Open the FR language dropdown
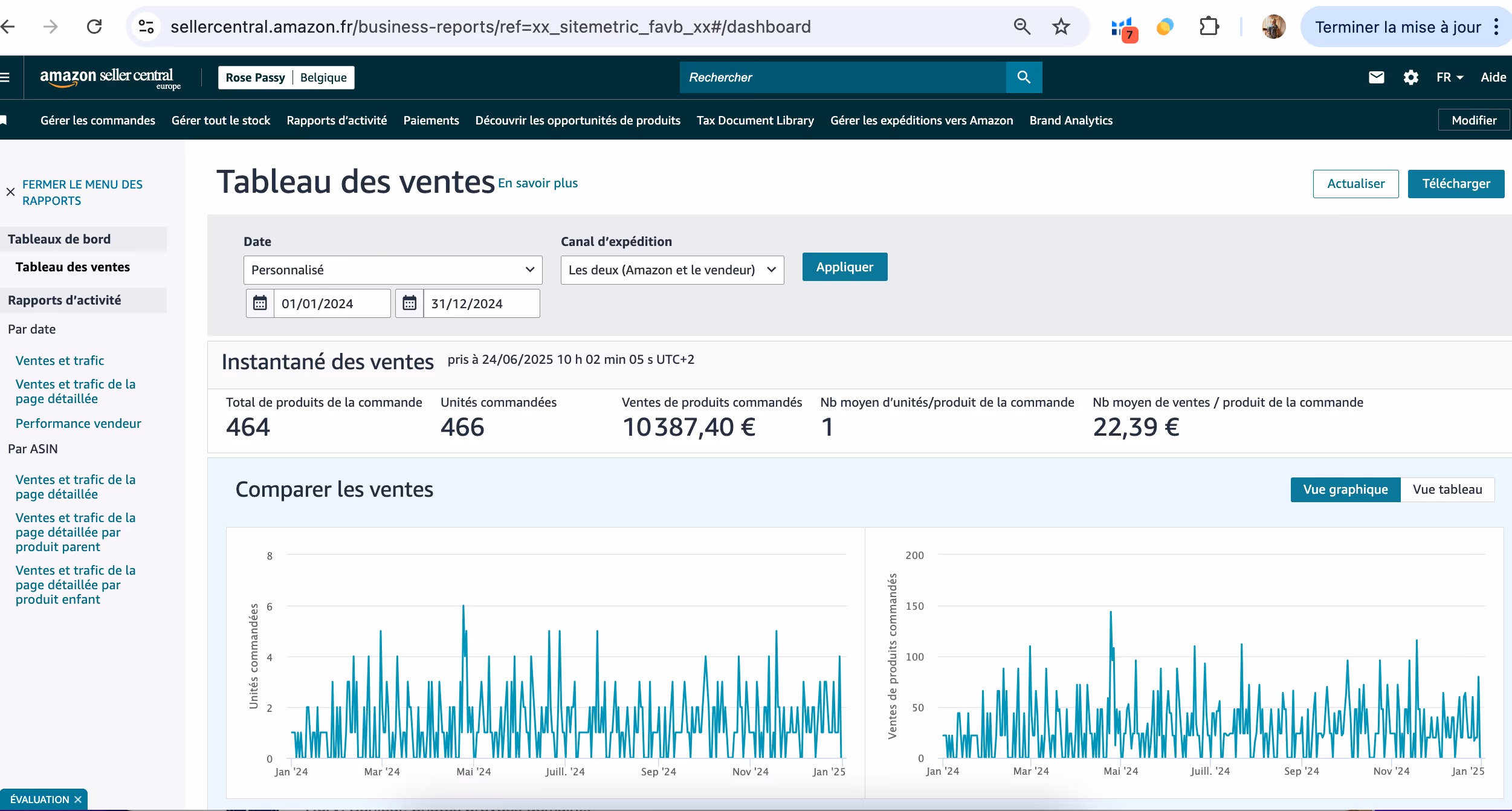 [x=1449, y=77]
